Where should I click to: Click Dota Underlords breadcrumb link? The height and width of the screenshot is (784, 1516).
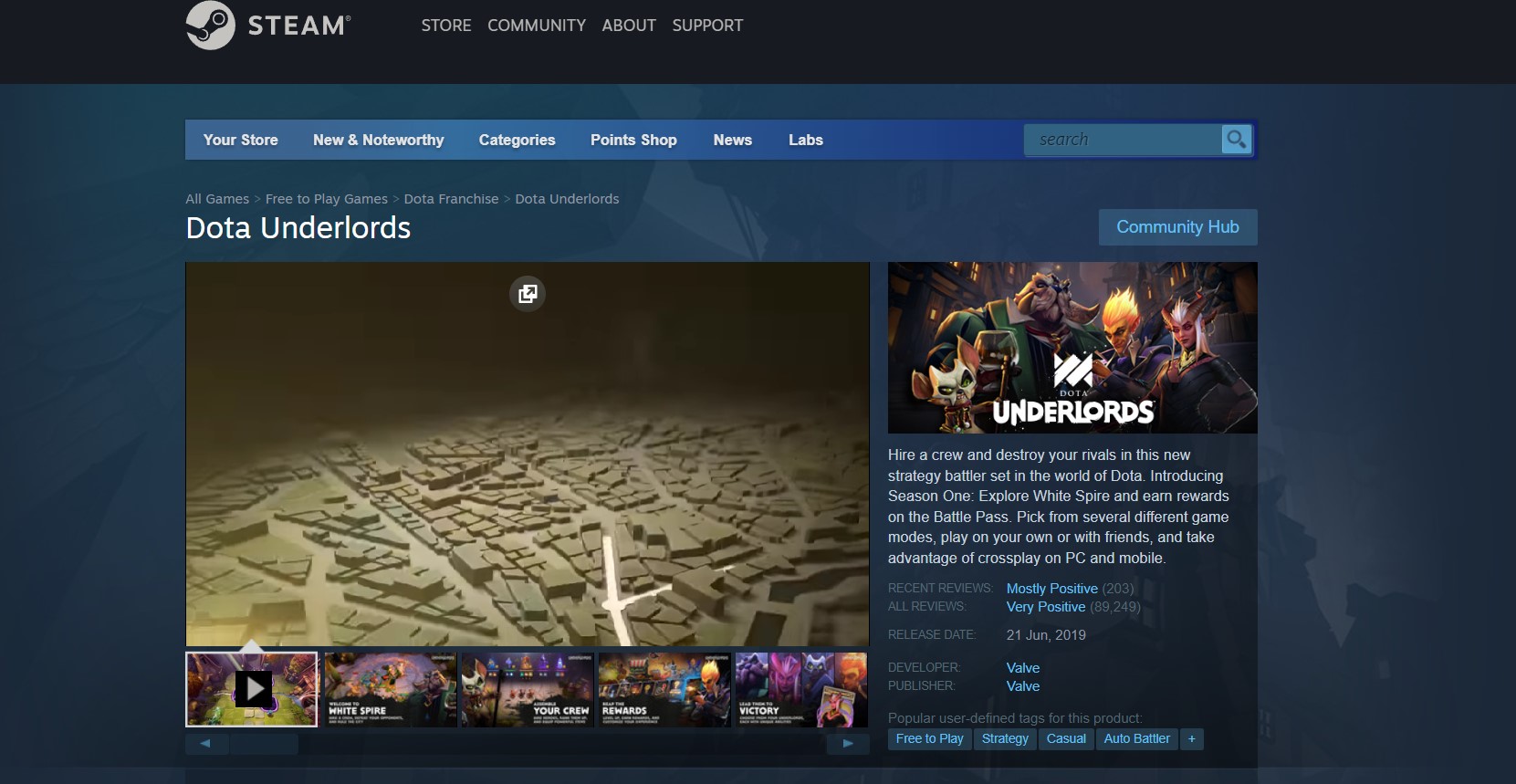pos(567,199)
